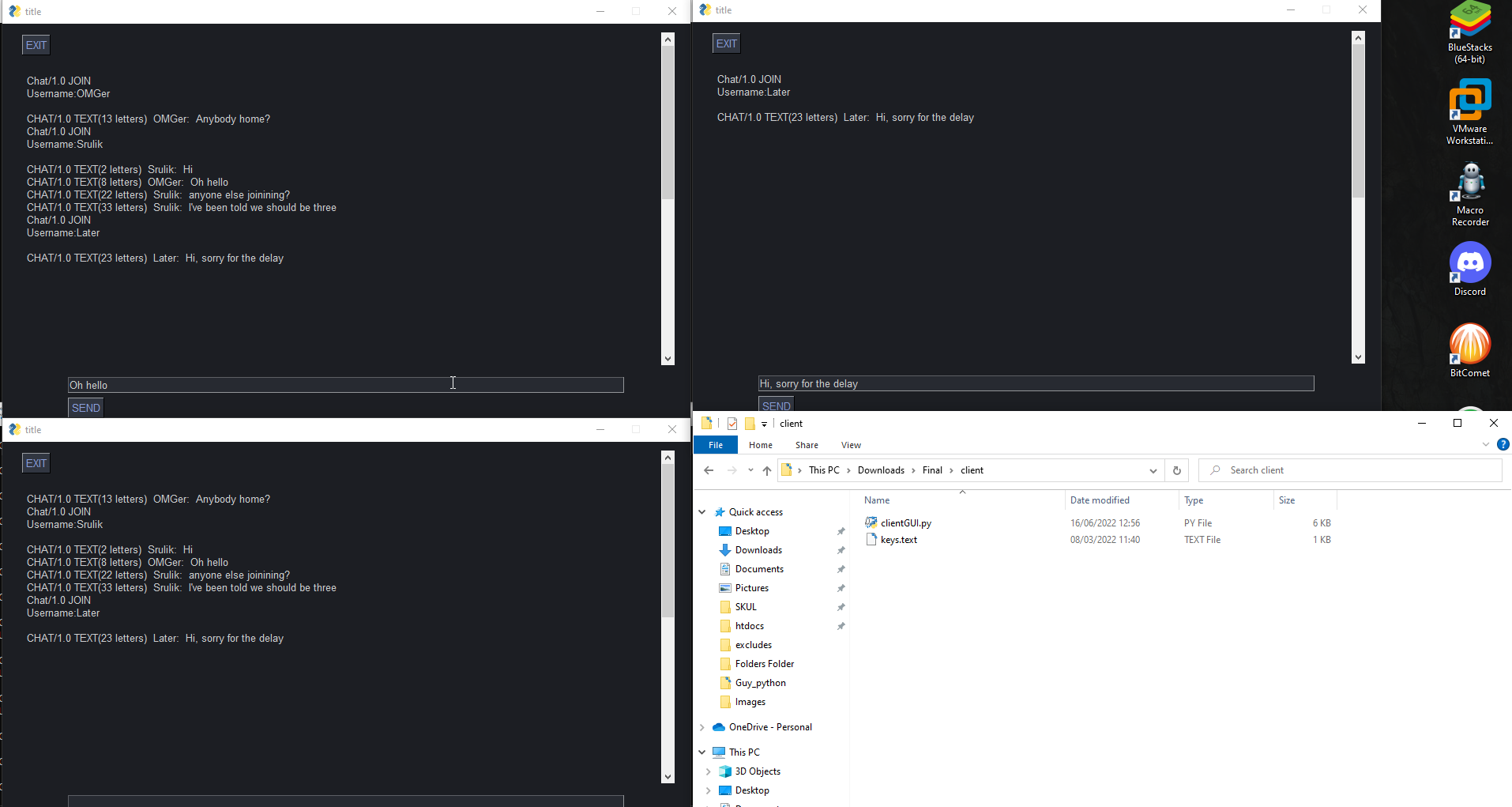Select clientGUI.py file icon
The height and width of the screenshot is (807, 1512).
[x=871, y=522]
